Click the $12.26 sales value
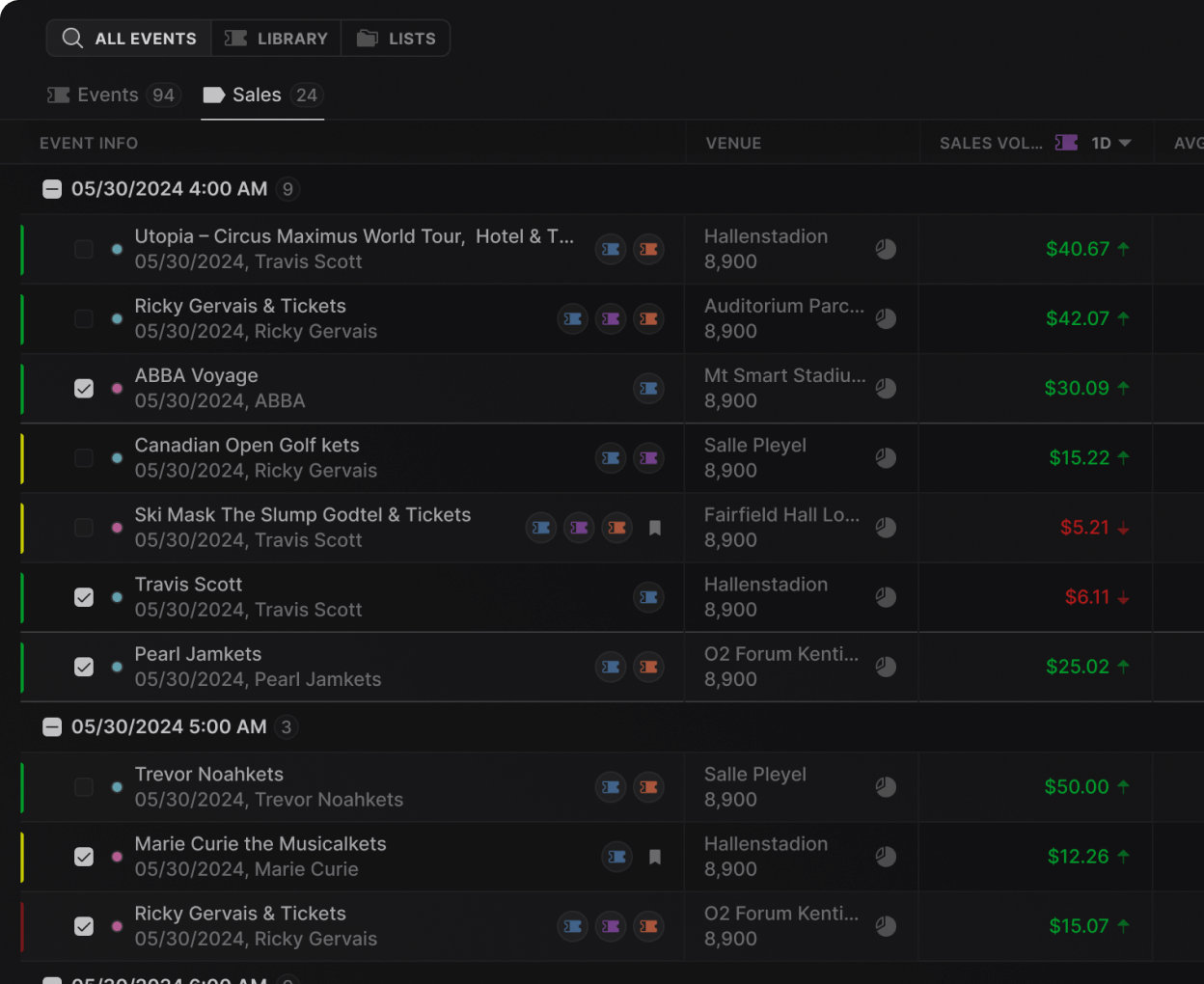 [x=1079, y=857]
